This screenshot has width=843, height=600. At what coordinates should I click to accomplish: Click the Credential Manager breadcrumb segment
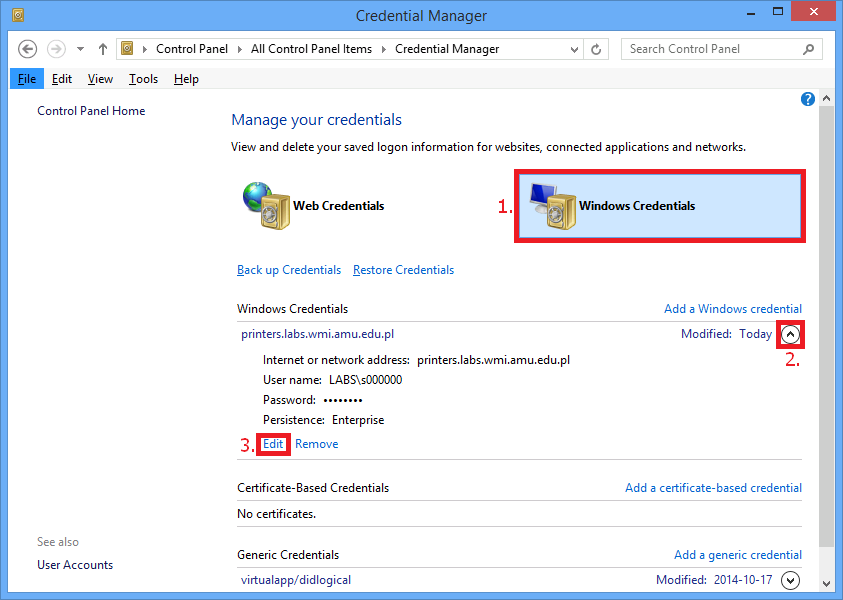[447, 49]
